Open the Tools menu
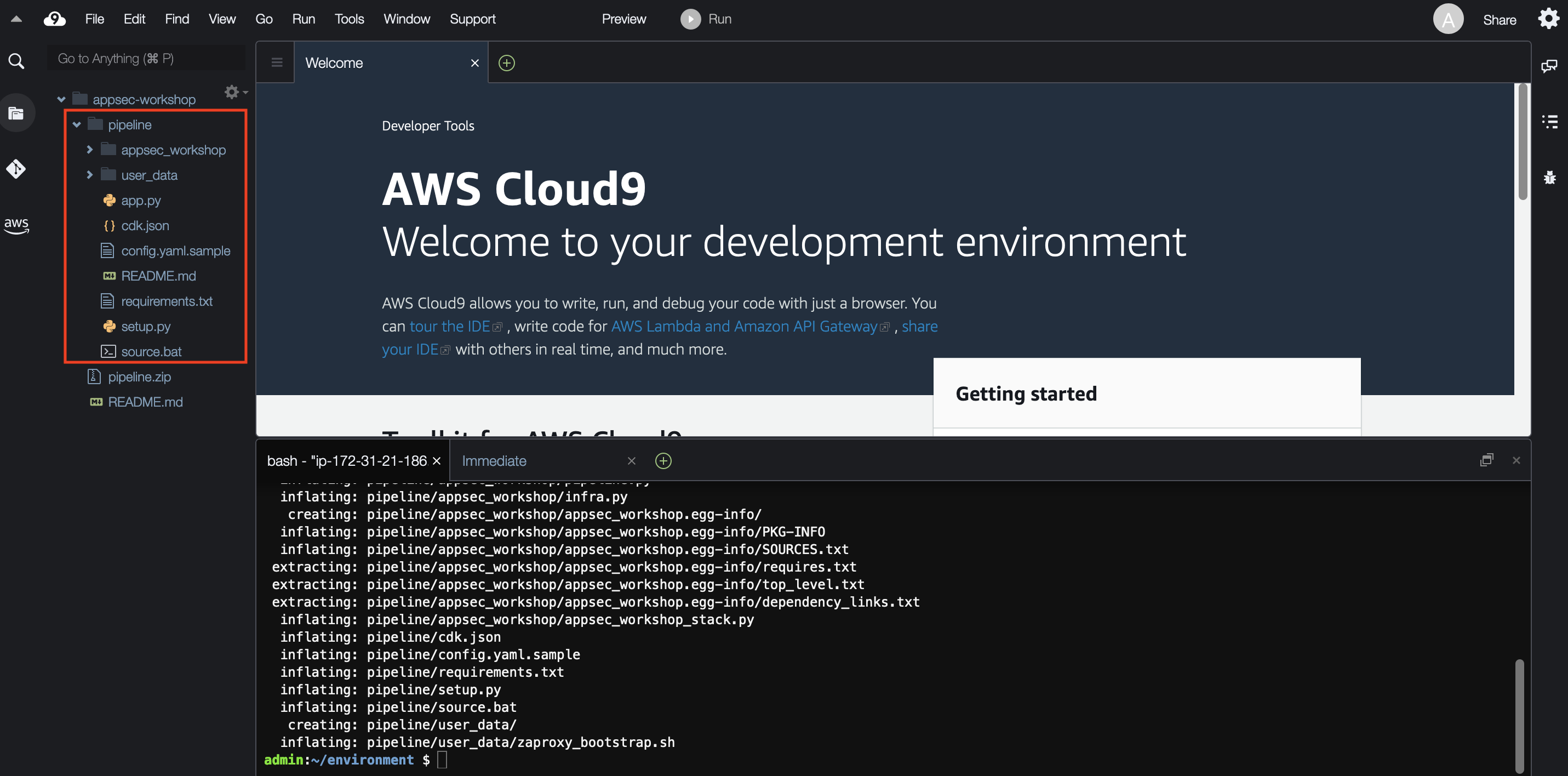Viewport: 1568px width, 776px height. 349,19
